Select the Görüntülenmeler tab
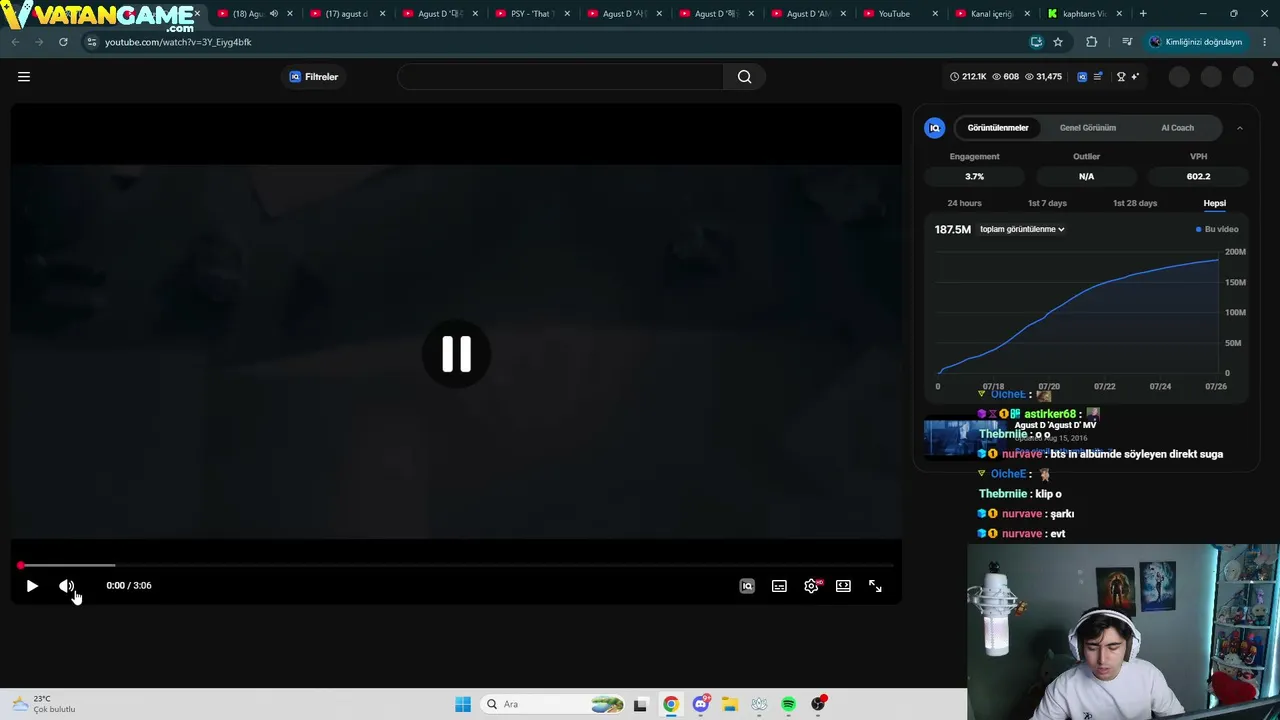The image size is (1280, 720). pos(998,128)
